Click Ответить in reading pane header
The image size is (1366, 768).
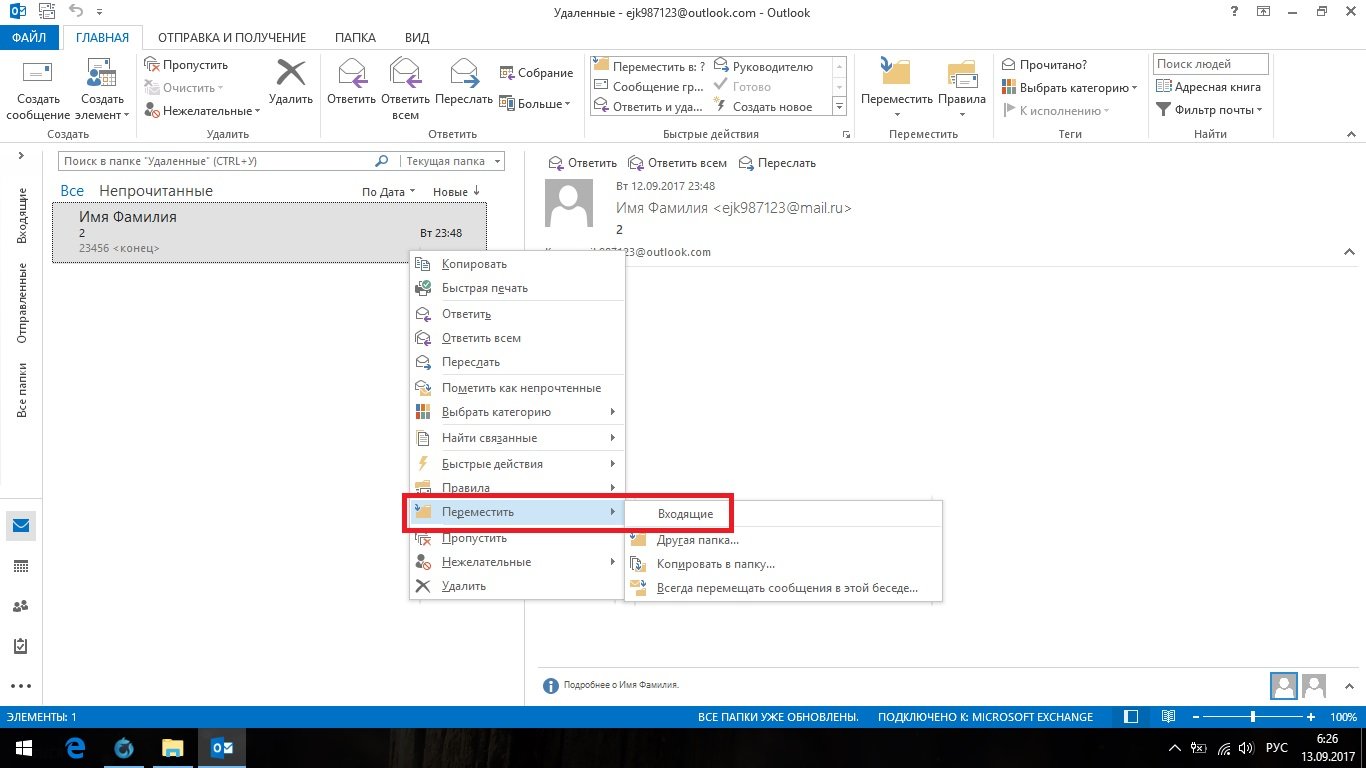pyautogui.click(x=584, y=163)
